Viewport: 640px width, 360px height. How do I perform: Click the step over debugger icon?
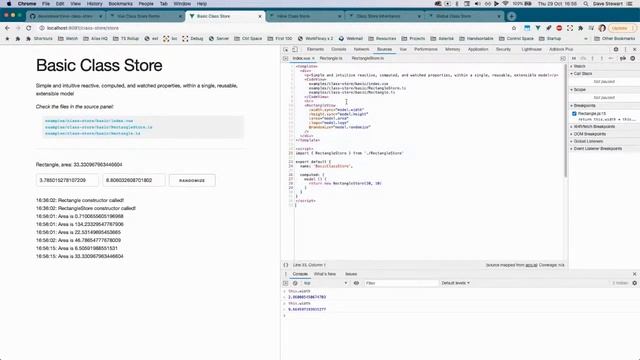(x=583, y=58)
